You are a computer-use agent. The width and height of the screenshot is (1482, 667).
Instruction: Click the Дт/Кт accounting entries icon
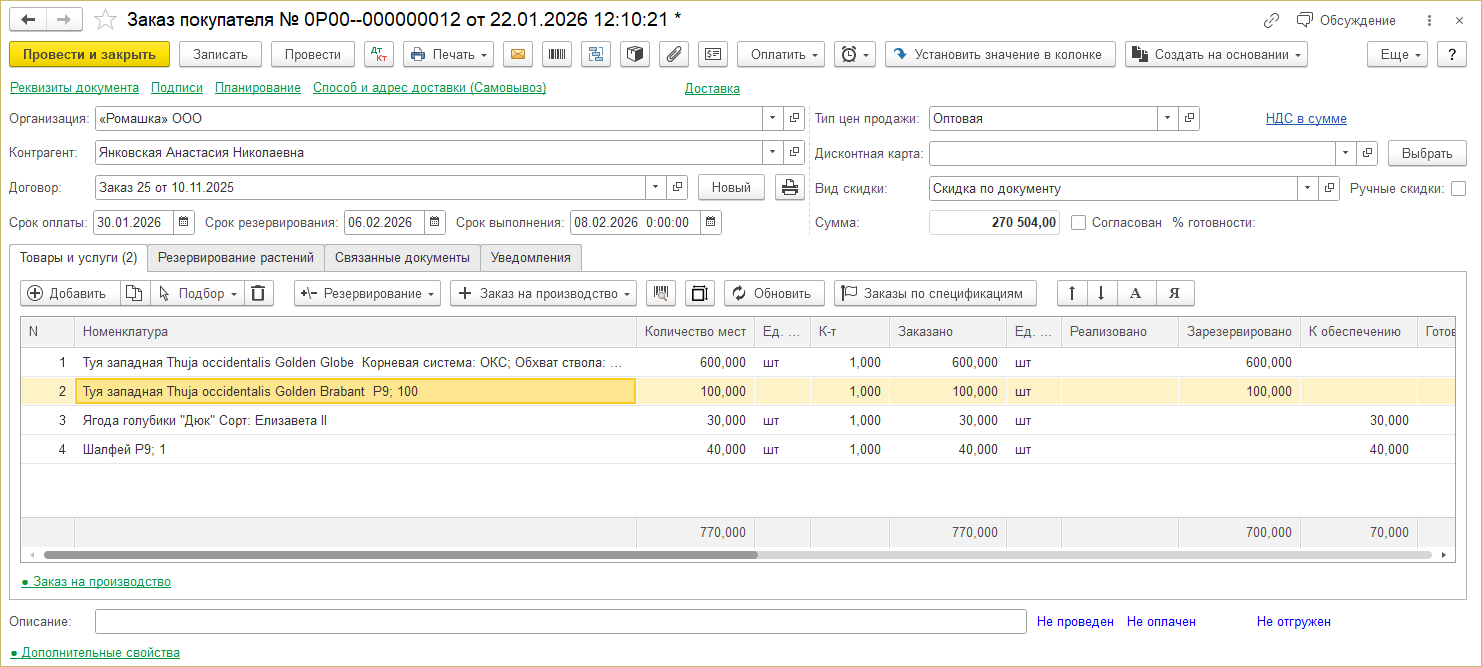[x=380, y=55]
